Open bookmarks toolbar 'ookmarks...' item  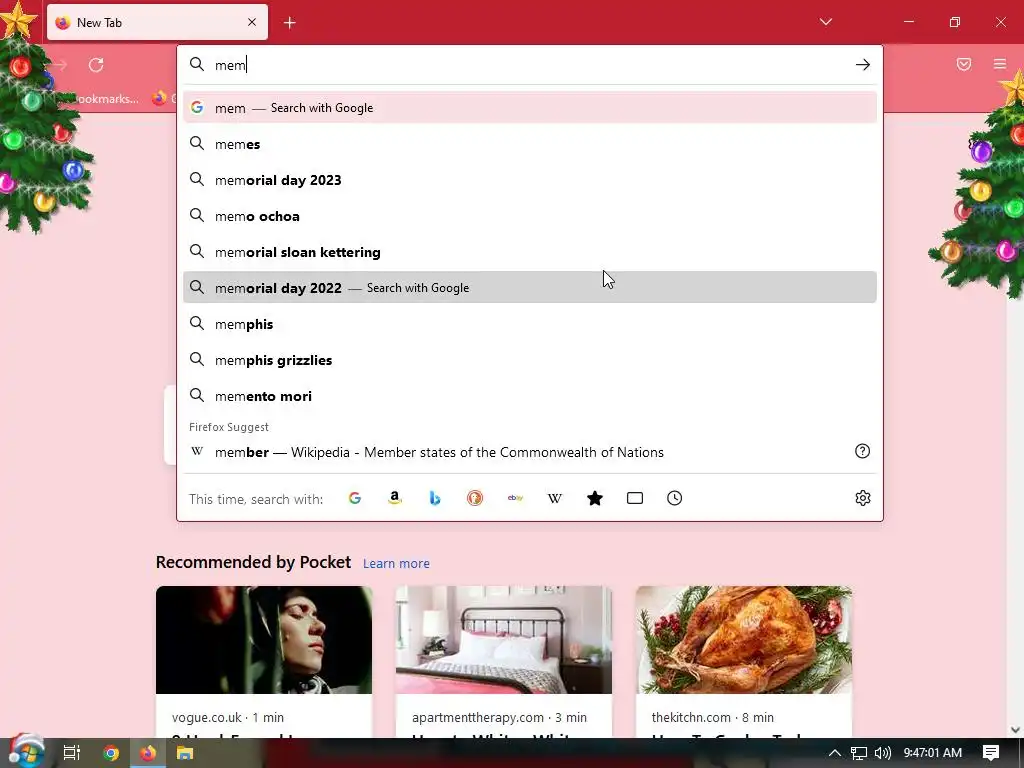[x=107, y=99]
